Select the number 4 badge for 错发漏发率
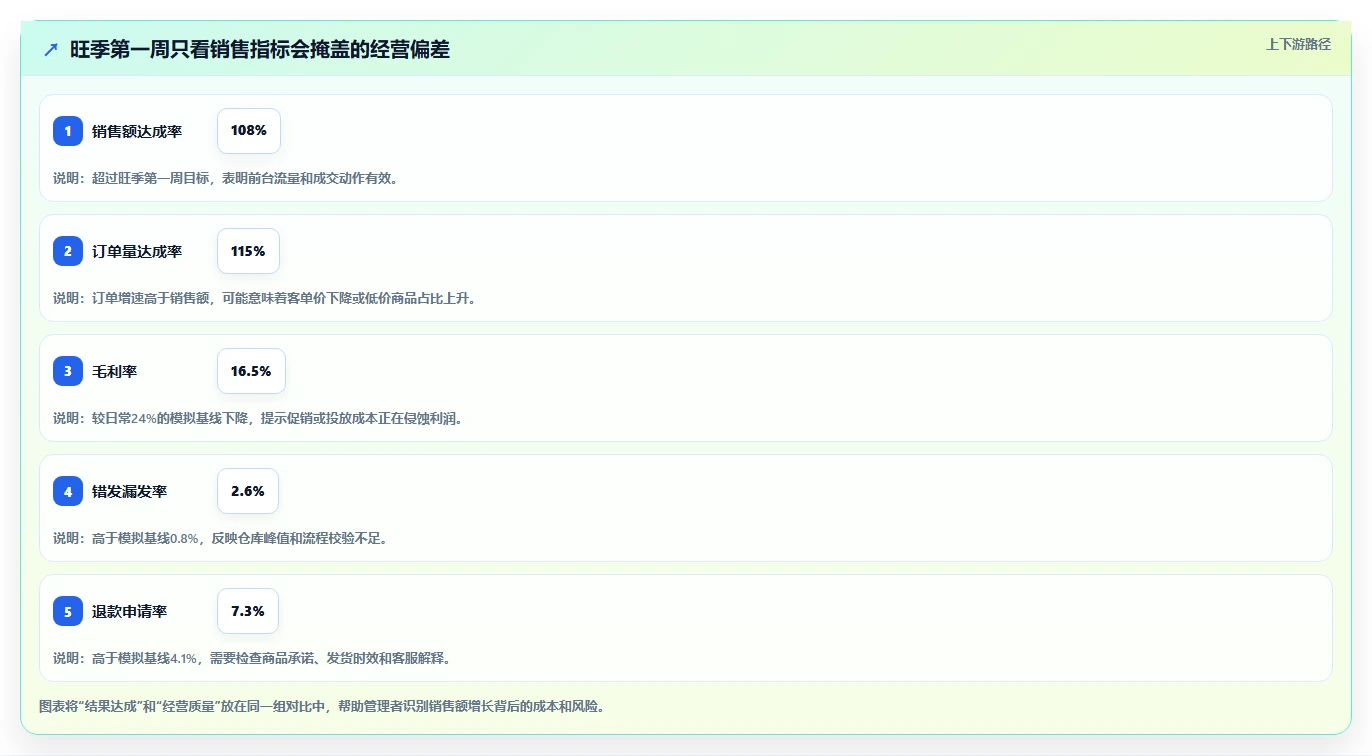Viewport: 1372px width, 756px height. tap(68, 491)
